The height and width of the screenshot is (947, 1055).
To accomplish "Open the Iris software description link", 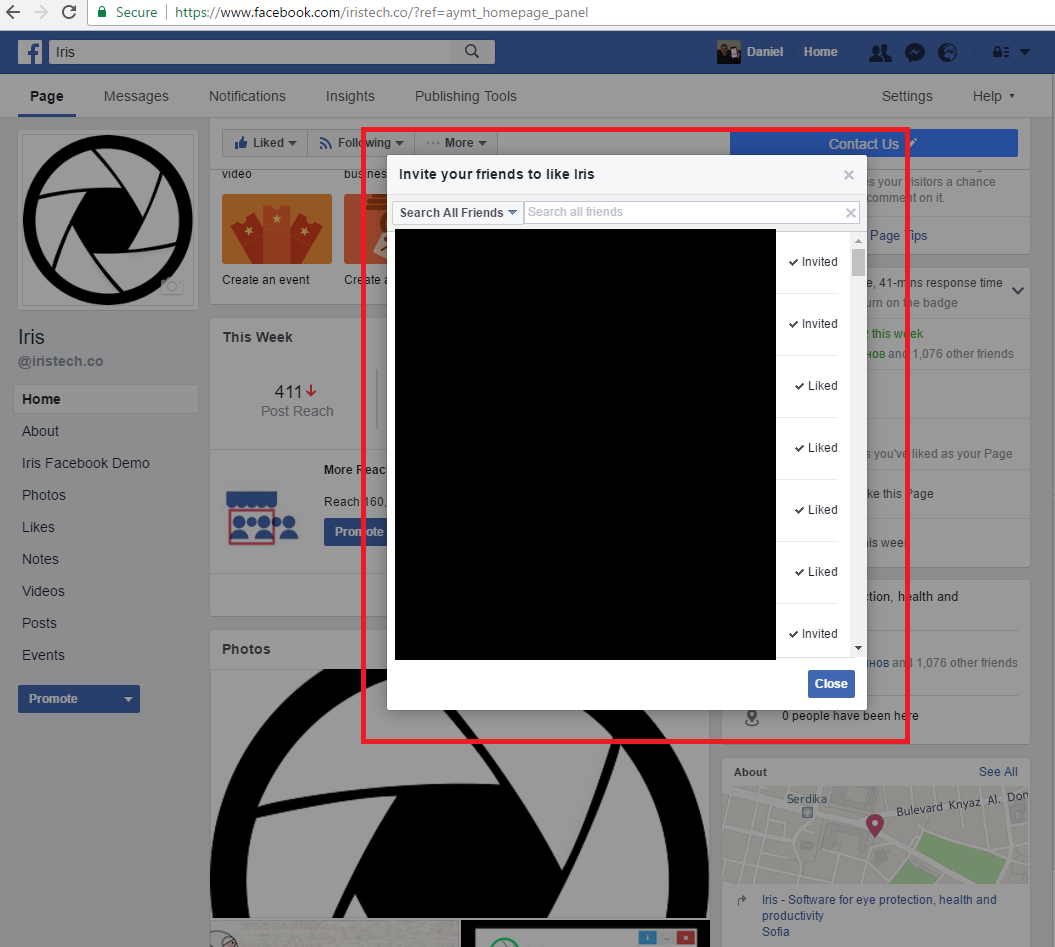I will click(879, 908).
